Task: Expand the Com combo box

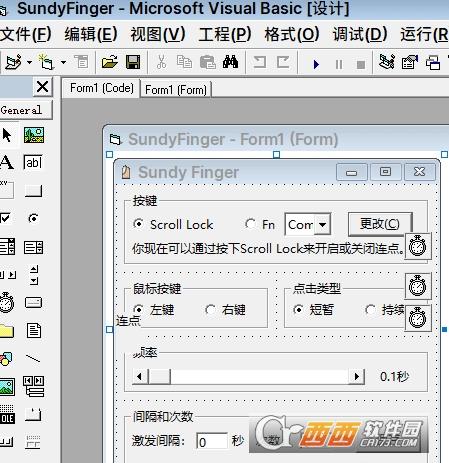Action: (x=322, y=225)
